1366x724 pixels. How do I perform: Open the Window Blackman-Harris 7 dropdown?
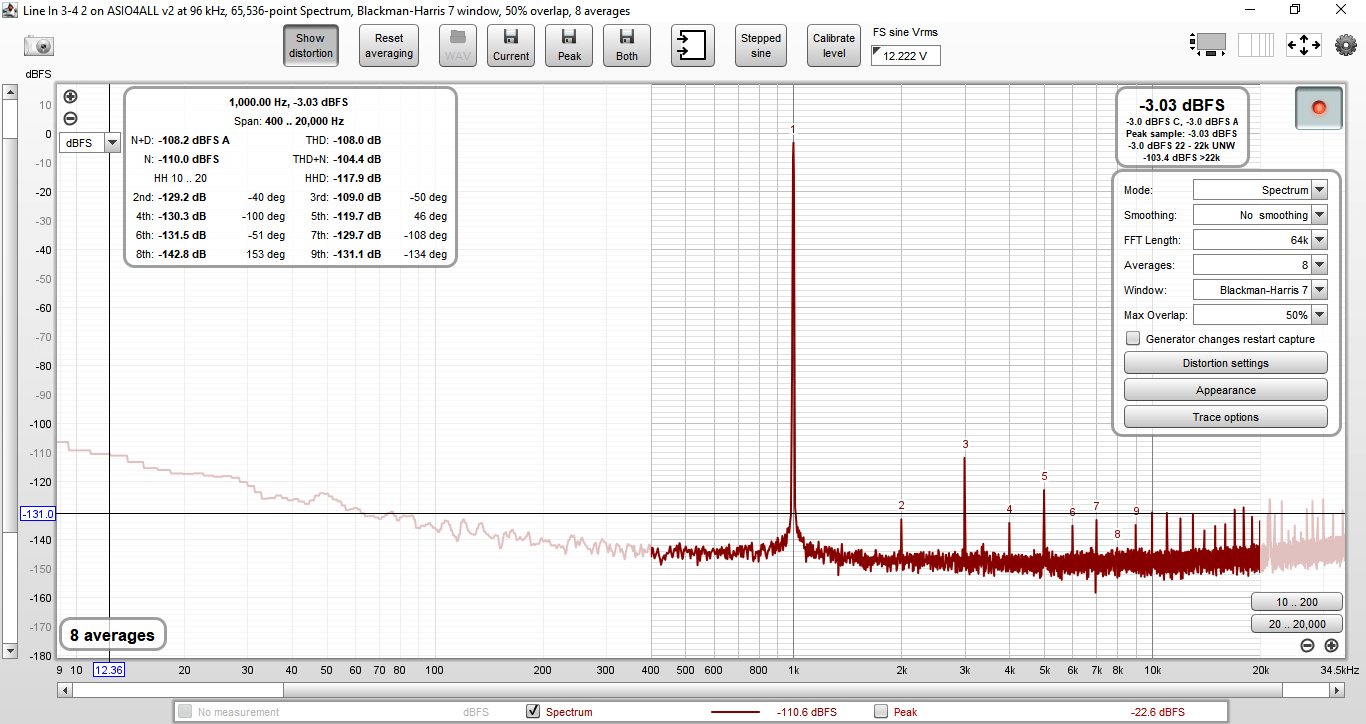click(x=1260, y=290)
